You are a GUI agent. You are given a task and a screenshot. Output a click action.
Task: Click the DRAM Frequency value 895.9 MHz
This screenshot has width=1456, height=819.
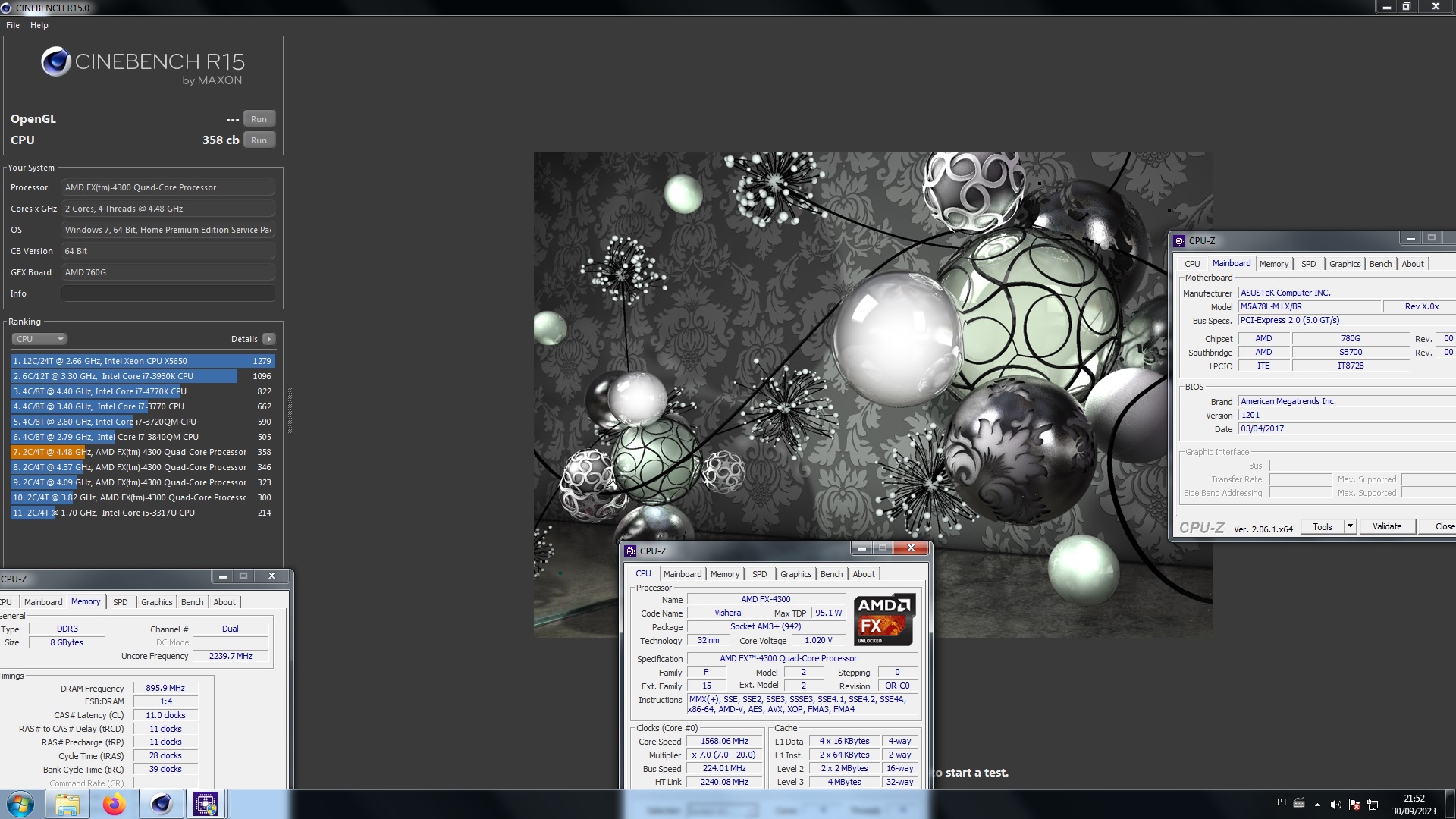[165, 689]
